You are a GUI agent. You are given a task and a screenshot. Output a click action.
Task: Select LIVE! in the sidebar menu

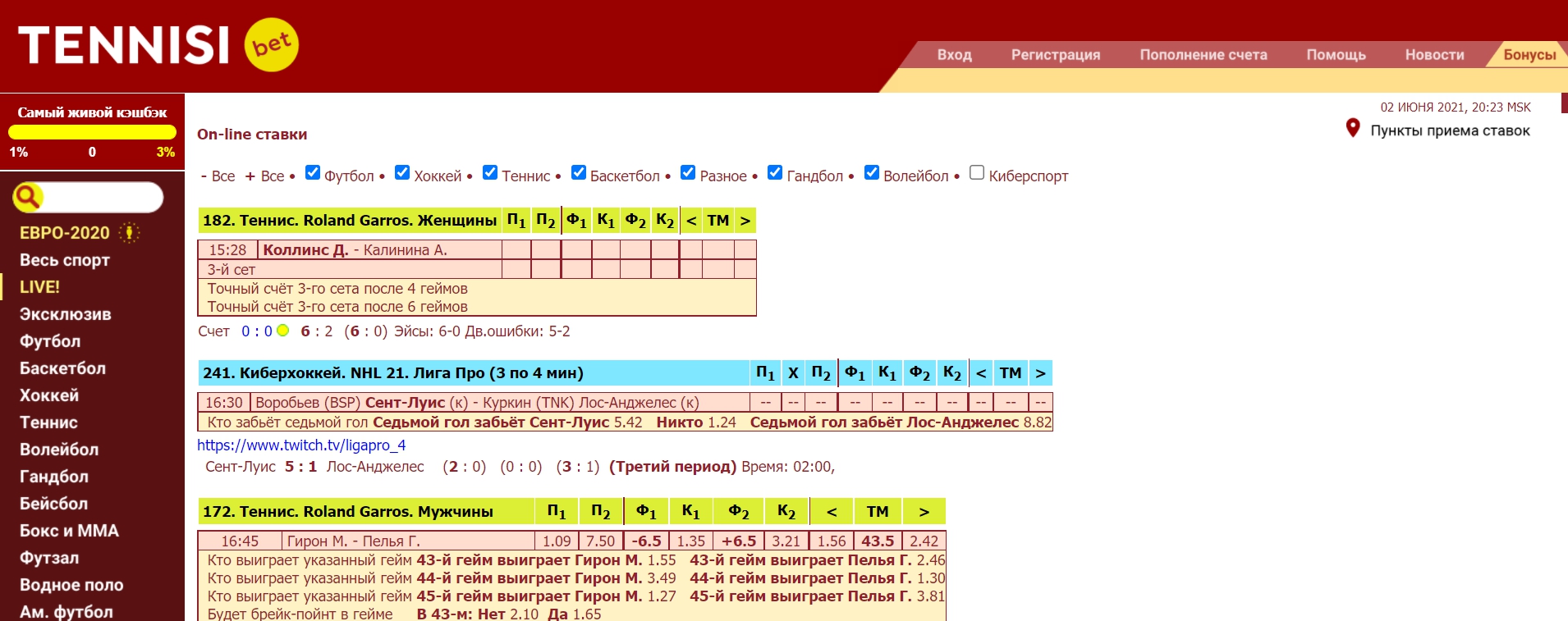pos(39,287)
